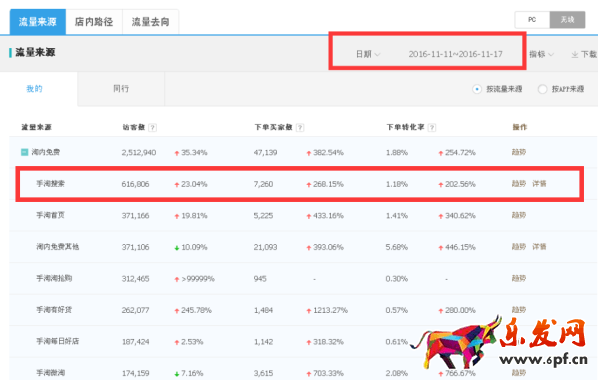Viewport: 598px width, 380px height.
Task: Switch to the 同行 sub-tab
Action: click(x=121, y=89)
